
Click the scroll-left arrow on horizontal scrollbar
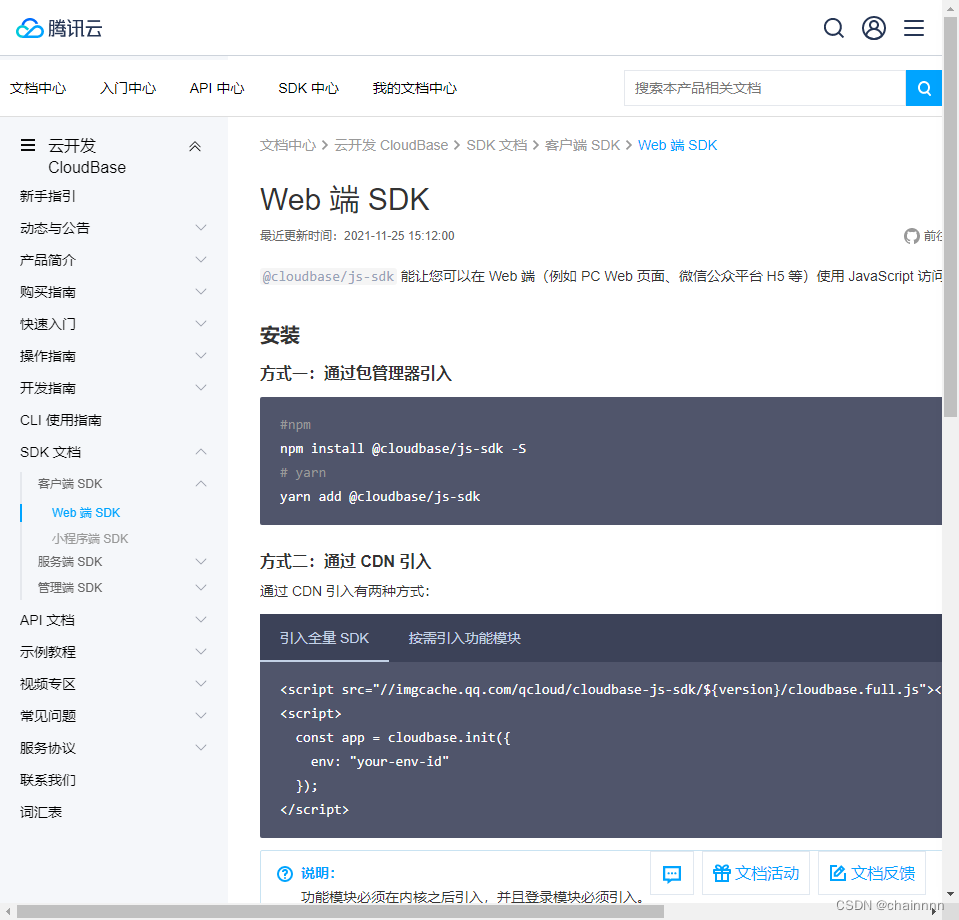tap(7, 911)
